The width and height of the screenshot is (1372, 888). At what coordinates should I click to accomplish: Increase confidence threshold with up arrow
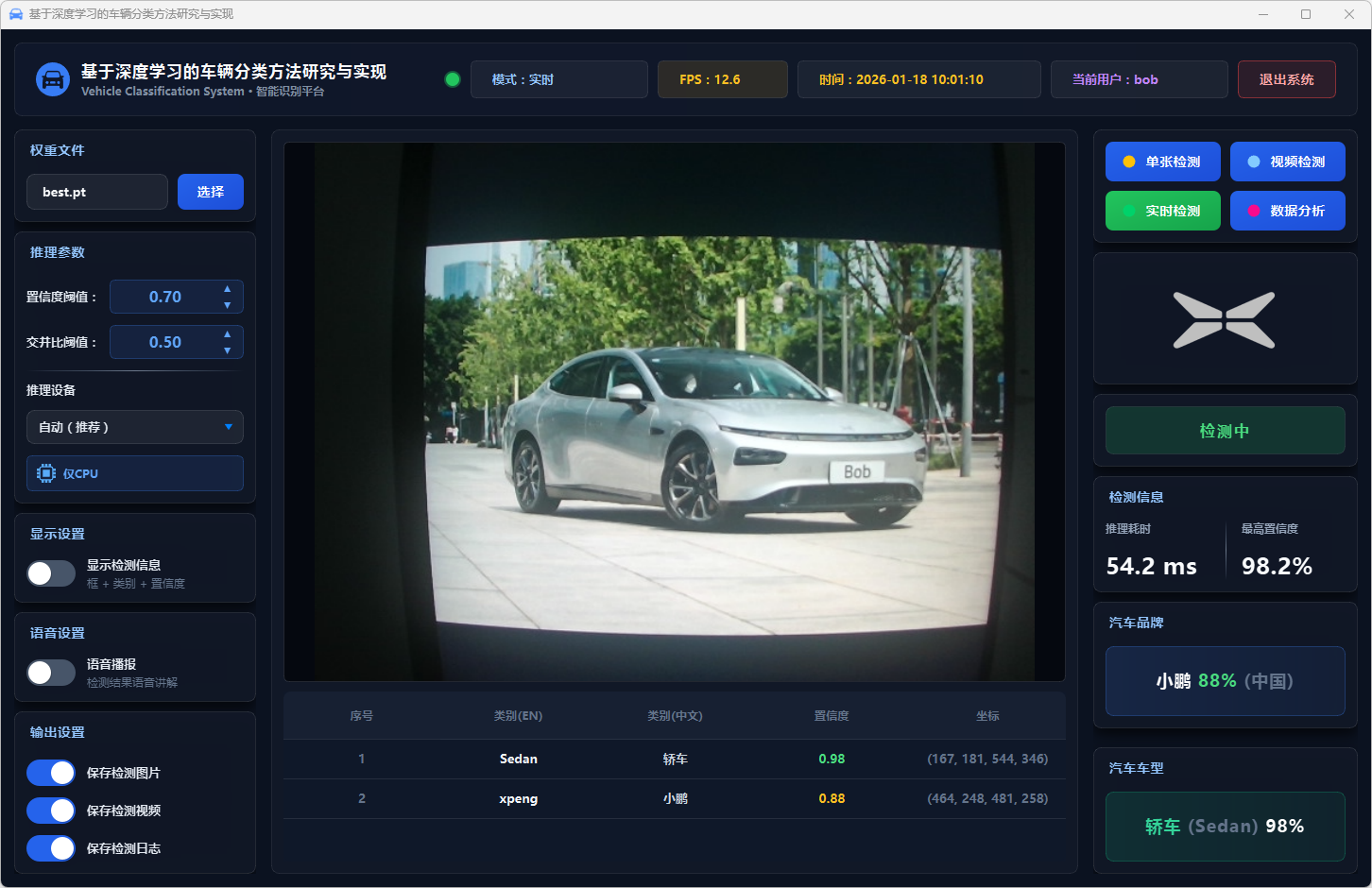[x=227, y=289]
